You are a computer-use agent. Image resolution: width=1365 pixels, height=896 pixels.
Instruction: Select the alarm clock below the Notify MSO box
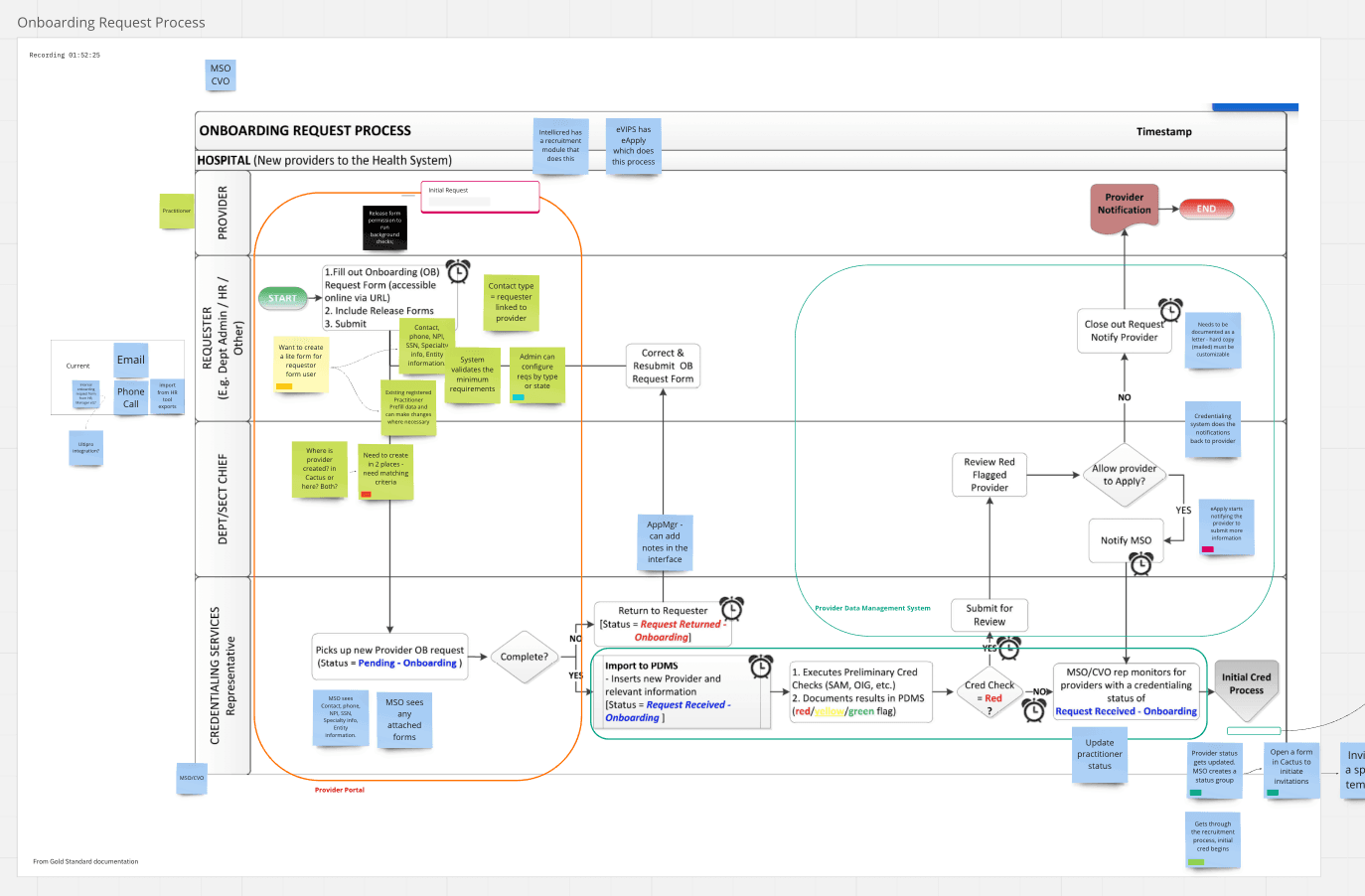[1140, 563]
